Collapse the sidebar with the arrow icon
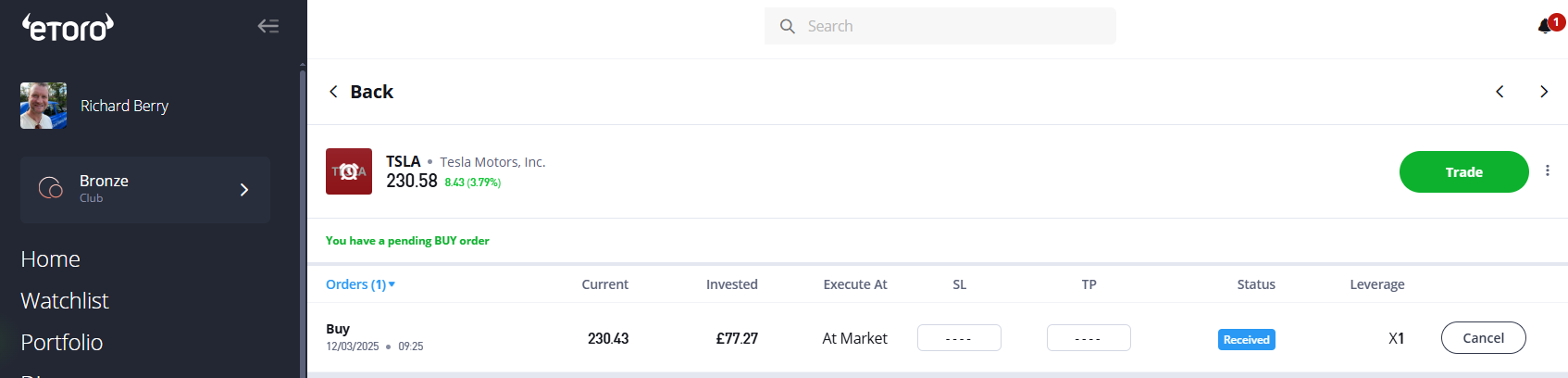This screenshot has height=378, width=1568. pyautogui.click(x=268, y=26)
